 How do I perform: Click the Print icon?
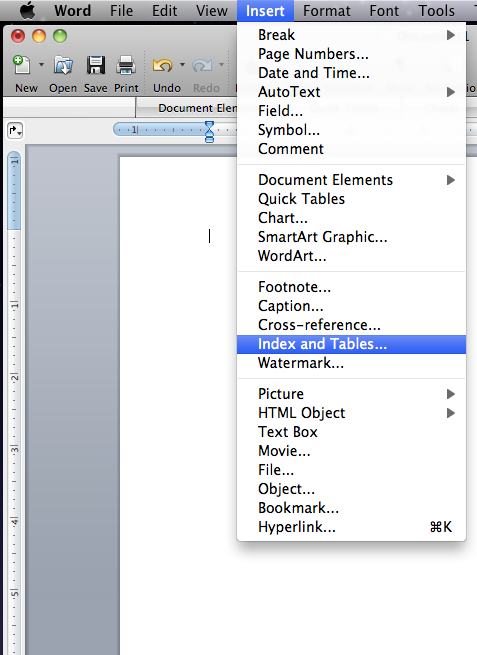click(x=126, y=65)
